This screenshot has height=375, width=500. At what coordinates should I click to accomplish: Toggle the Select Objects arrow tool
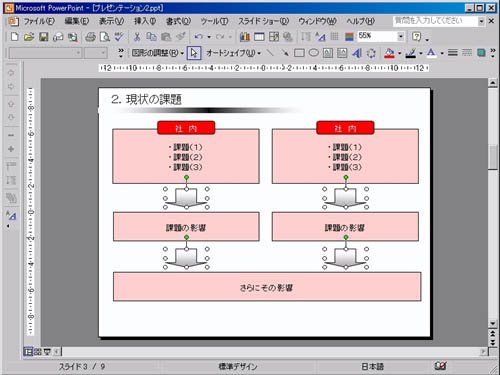pyautogui.click(x=194, y=53)
